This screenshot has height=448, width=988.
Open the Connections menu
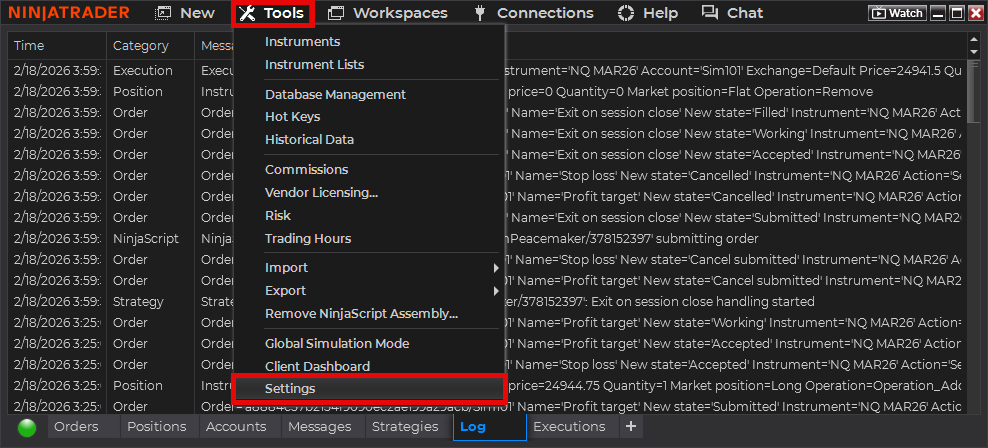[533, 13]
